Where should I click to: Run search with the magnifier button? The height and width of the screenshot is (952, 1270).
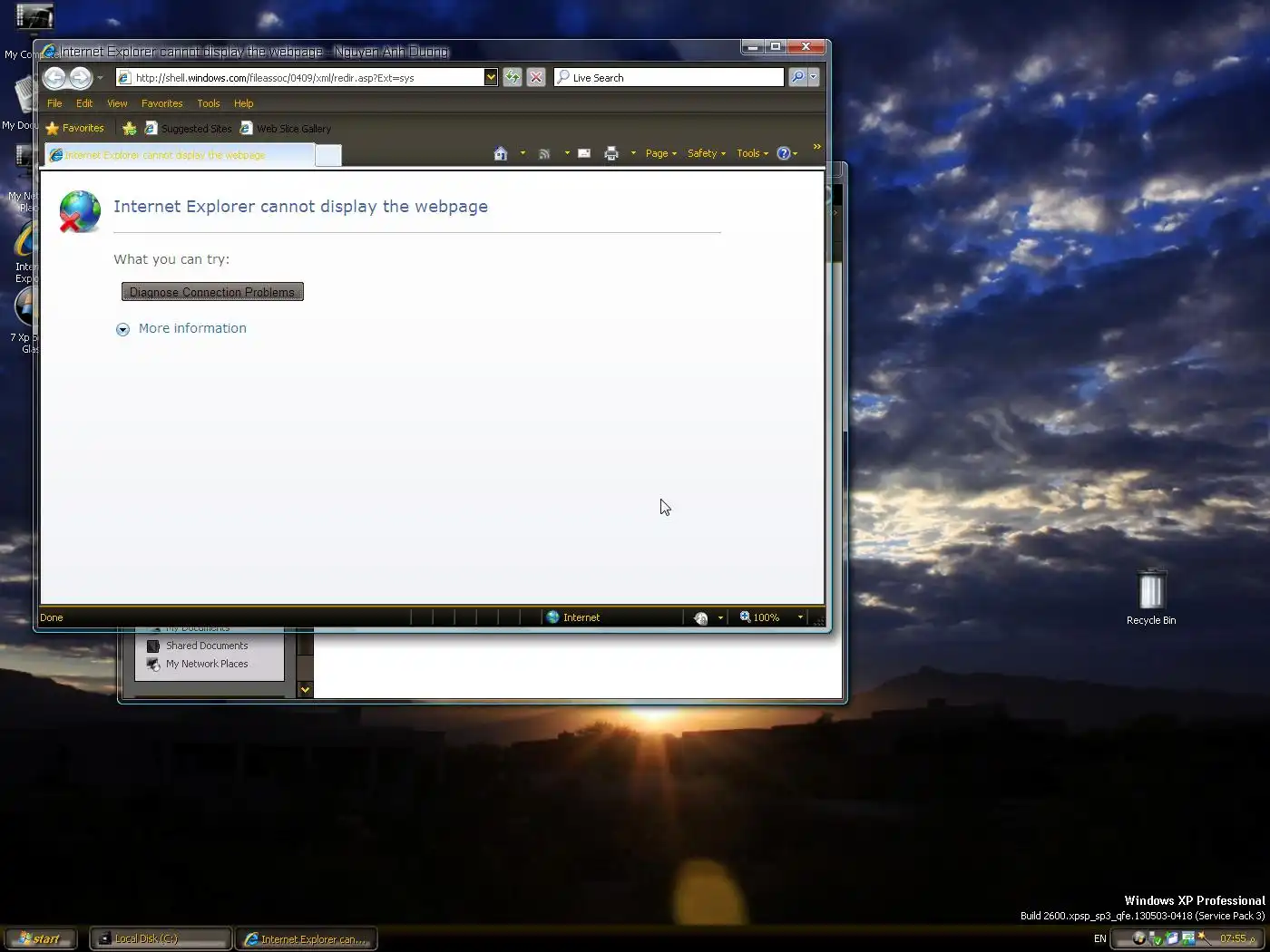point(797,78)
